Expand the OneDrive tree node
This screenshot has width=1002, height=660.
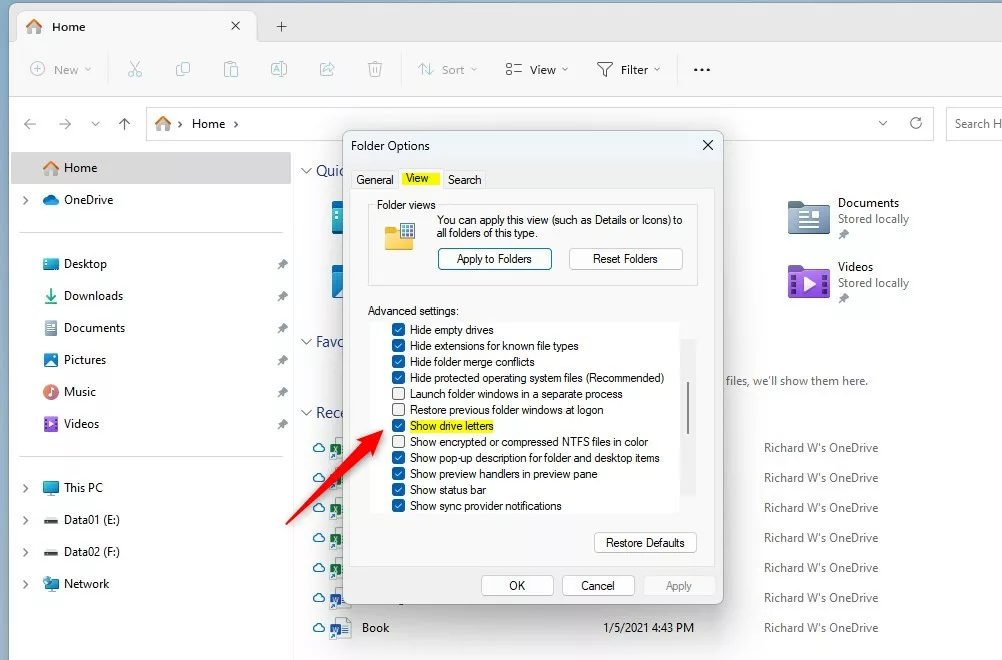click(25, 200)
